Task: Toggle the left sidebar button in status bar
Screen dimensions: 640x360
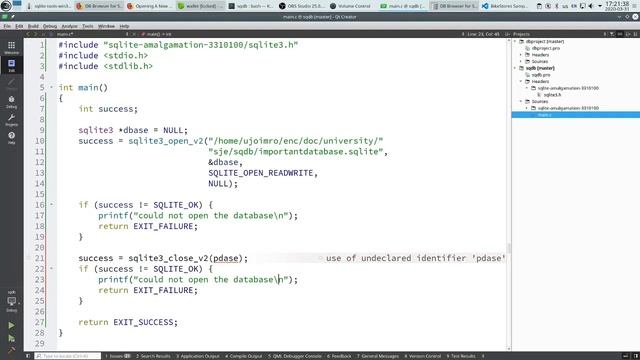Action: pos(28,356)
